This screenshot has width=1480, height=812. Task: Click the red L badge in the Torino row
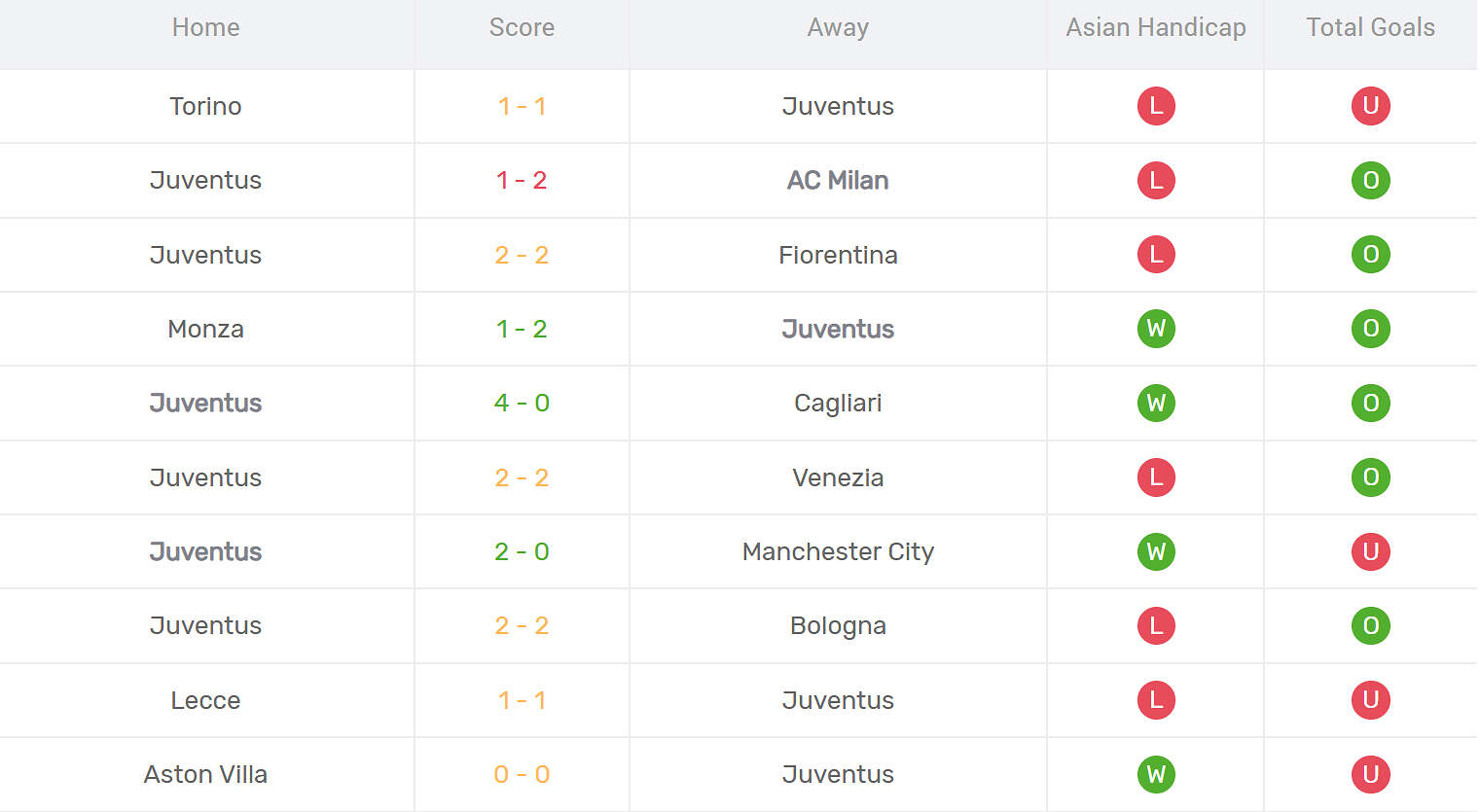[1156, 106]
